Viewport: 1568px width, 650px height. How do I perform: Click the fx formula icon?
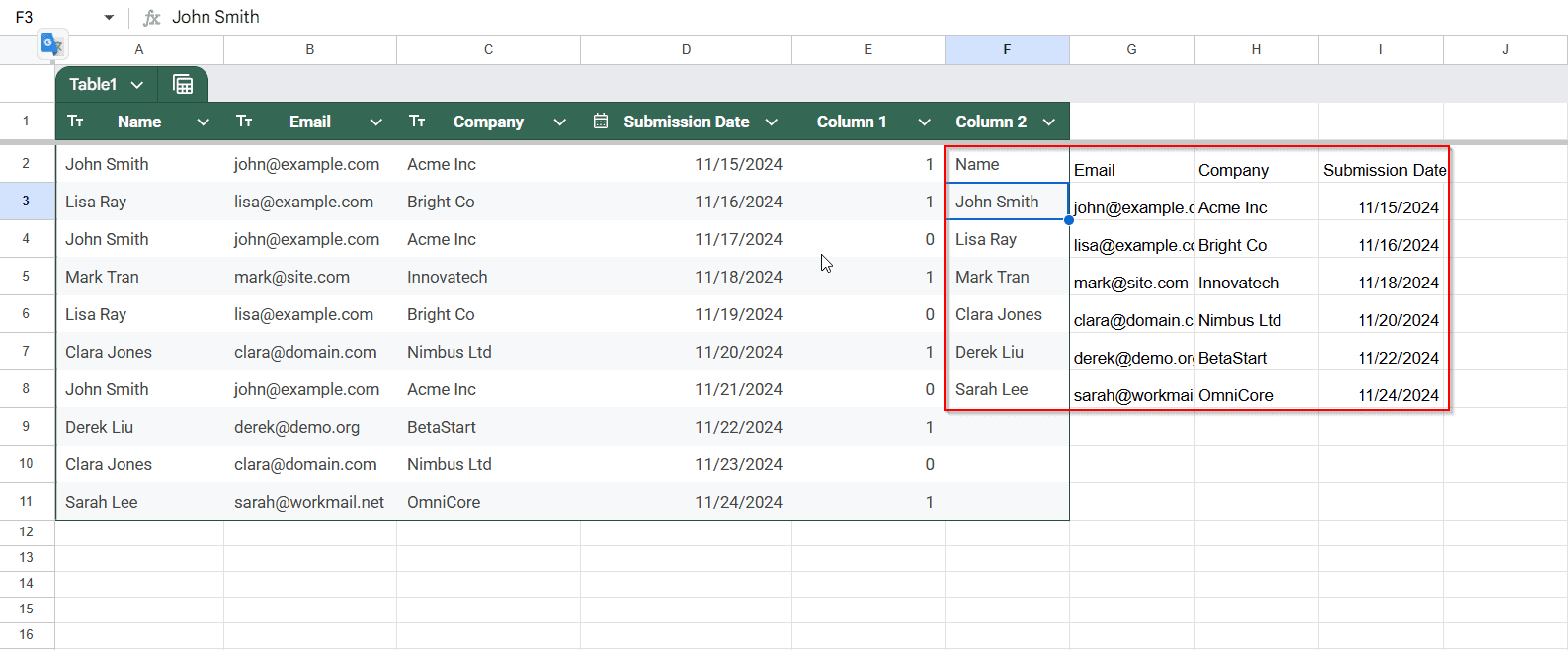(x=151, y=17)
